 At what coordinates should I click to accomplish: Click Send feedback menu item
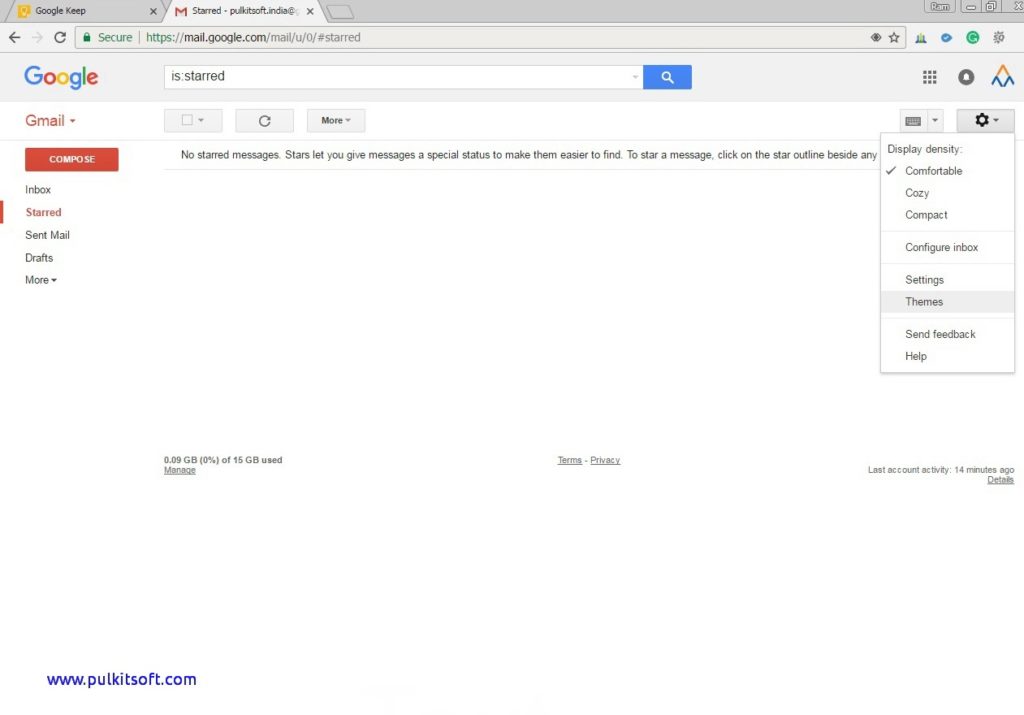pyautogui.click(x=940, y=334)
